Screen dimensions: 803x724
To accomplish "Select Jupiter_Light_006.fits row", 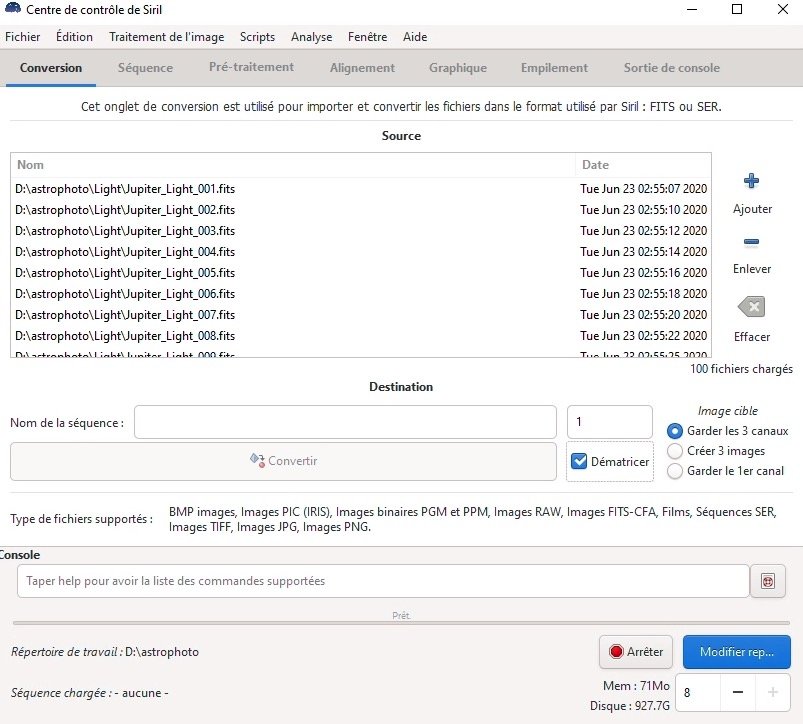I will click(x=361, y=294).
